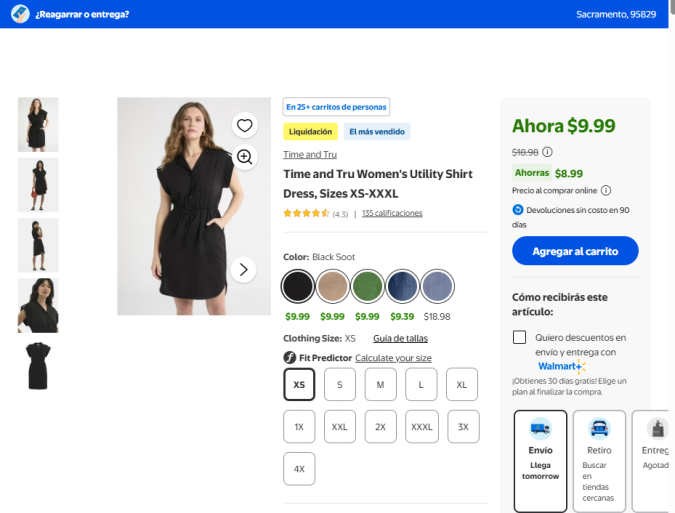Click the star rating icons

[x=306, y=213]
